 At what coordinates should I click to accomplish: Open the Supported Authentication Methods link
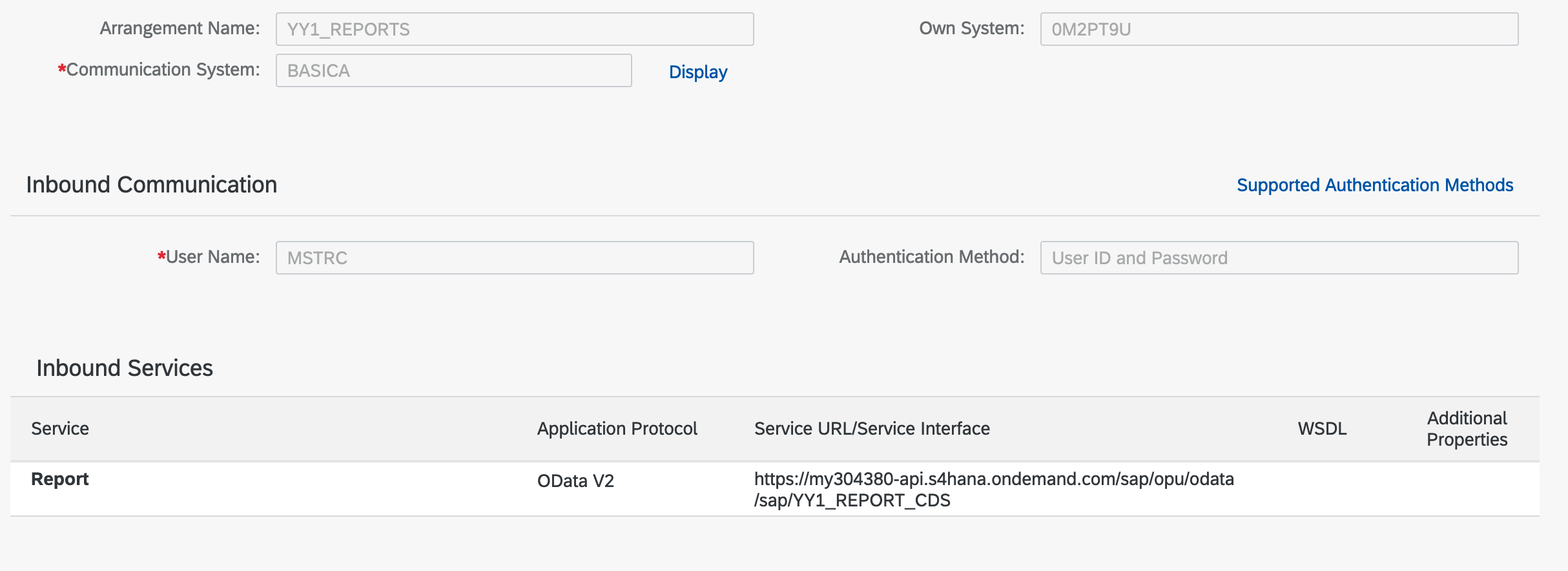click(x=1374, y=185)
